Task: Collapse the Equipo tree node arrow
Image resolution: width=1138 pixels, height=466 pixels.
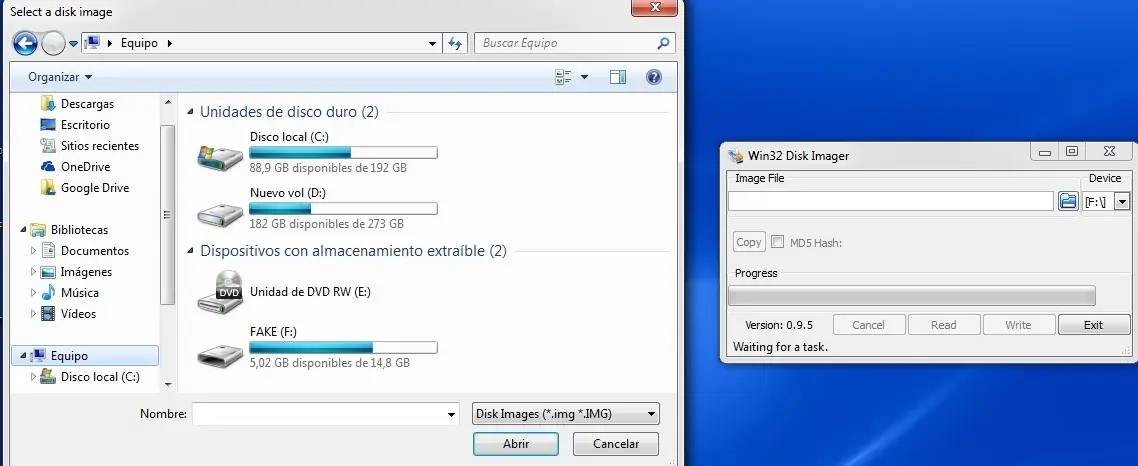Action: (x=23, y=356)
